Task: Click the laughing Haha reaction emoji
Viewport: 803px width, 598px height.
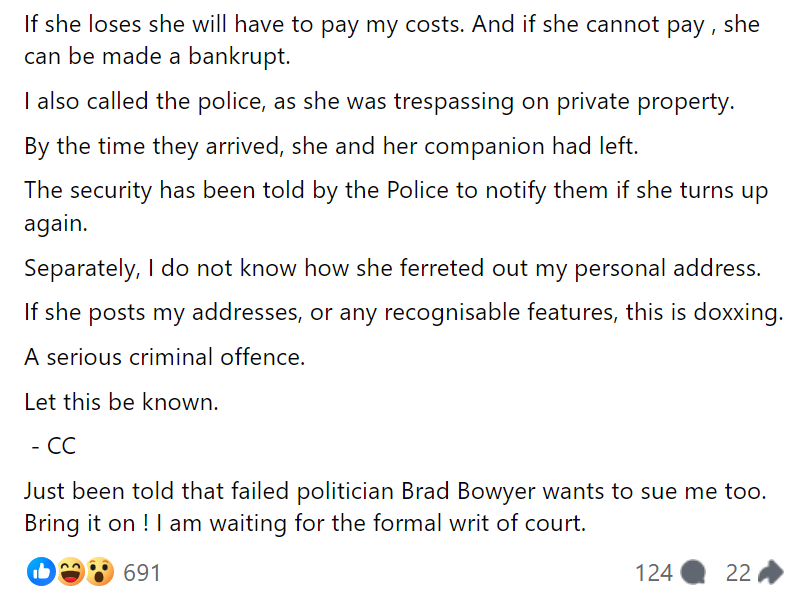Action: click(69, 573)
